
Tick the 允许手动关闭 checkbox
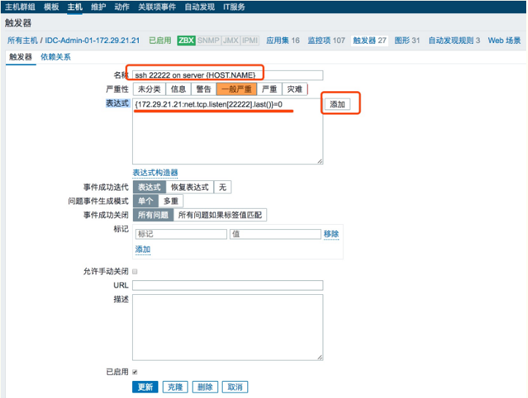click(135, 271)
